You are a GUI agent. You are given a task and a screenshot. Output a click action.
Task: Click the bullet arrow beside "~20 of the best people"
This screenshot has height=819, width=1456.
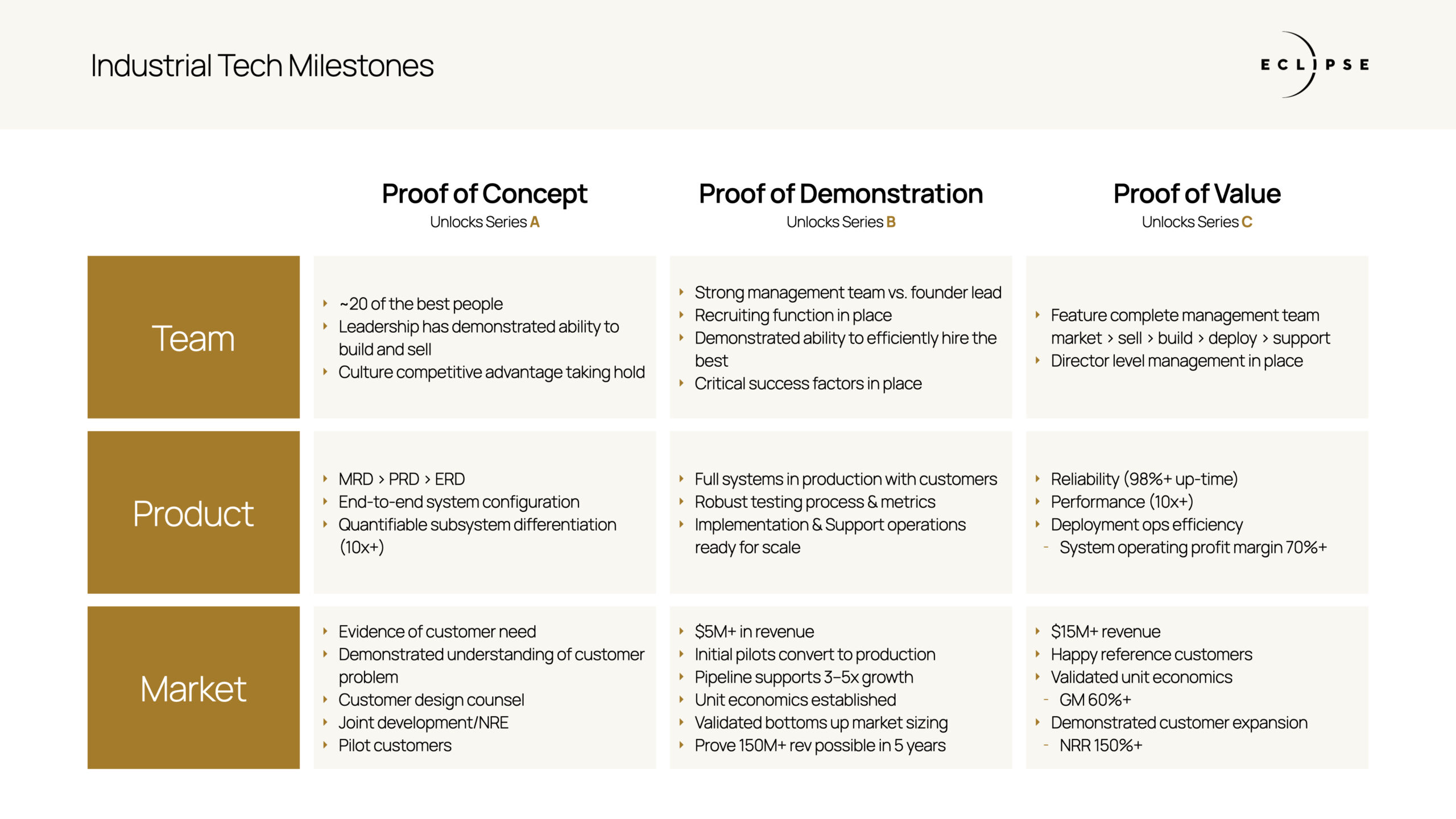tap(325, 304)
